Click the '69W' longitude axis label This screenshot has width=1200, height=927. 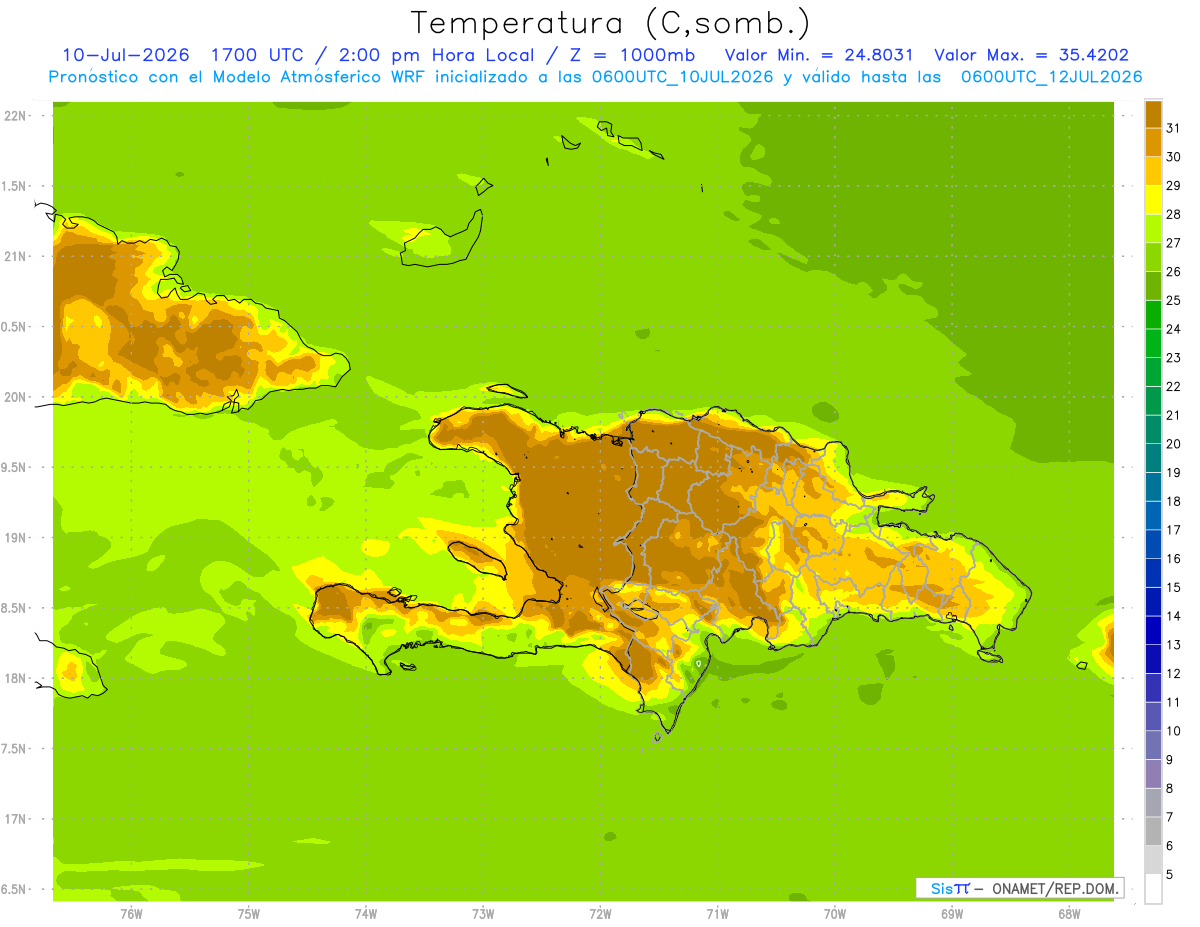(952, 913)
